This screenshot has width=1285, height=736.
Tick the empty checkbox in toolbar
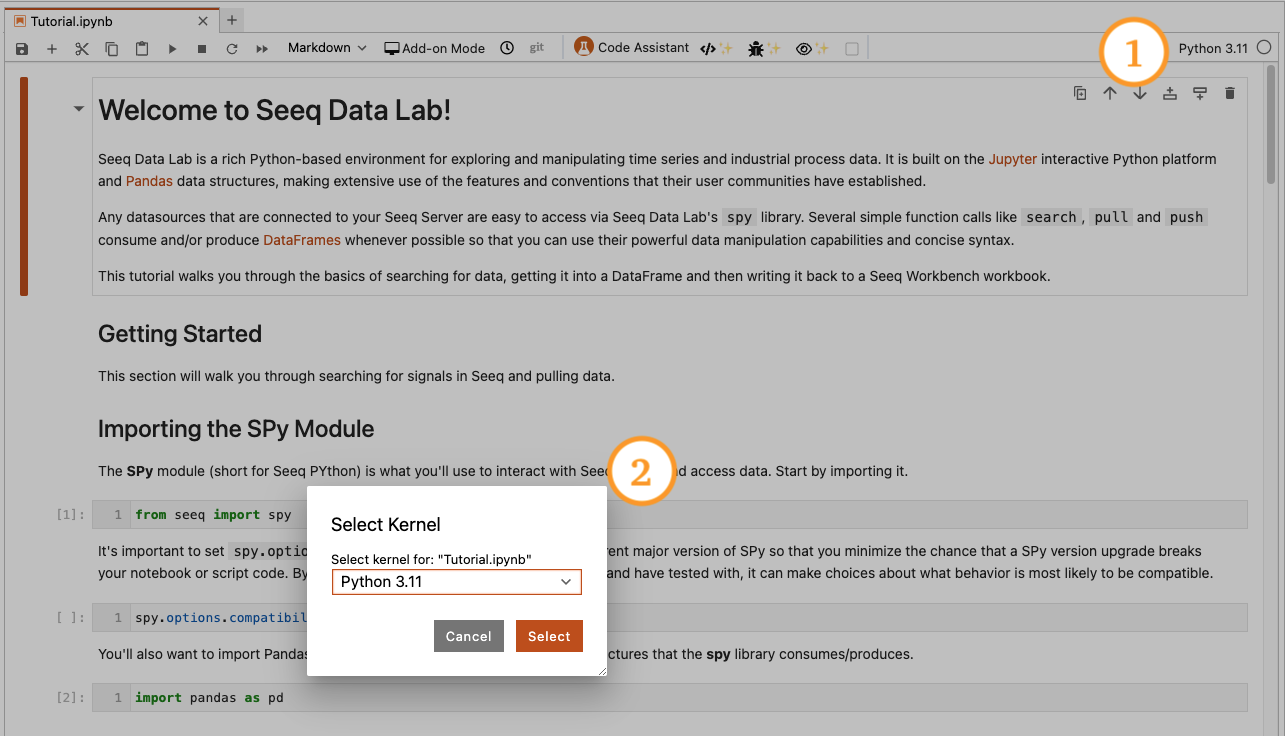pos(852,48)
